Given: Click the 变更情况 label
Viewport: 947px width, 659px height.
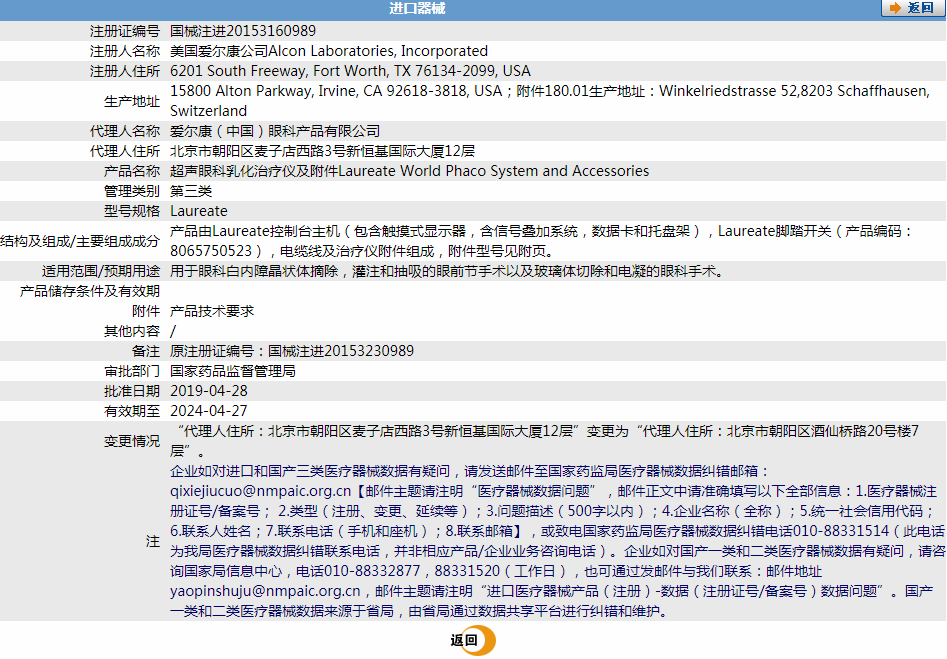Looking at the screenshot, I should pos(132,440).
